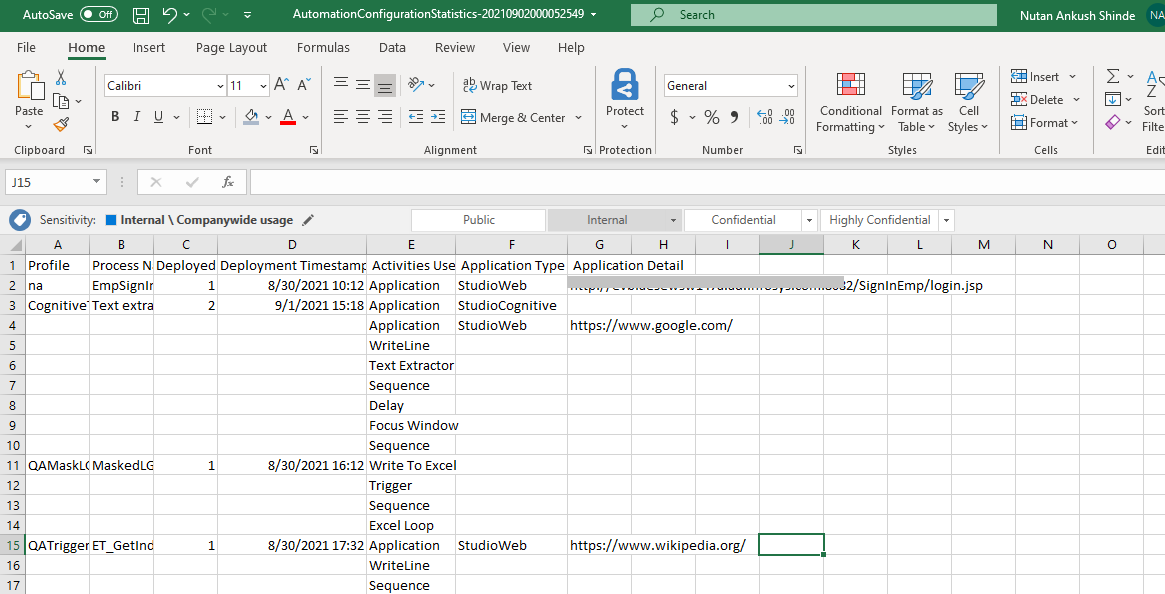Set sensitivity to Public

click(479, 220)
